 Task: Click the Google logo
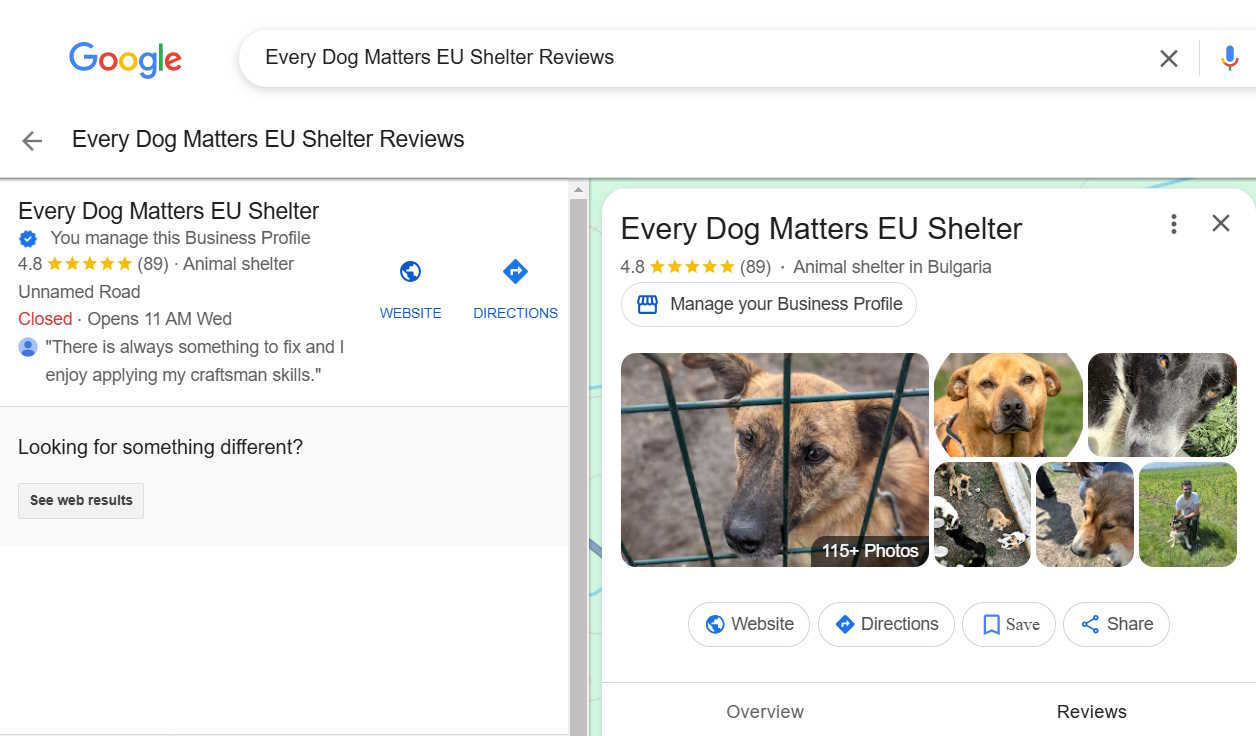click(x=125, y=59)
